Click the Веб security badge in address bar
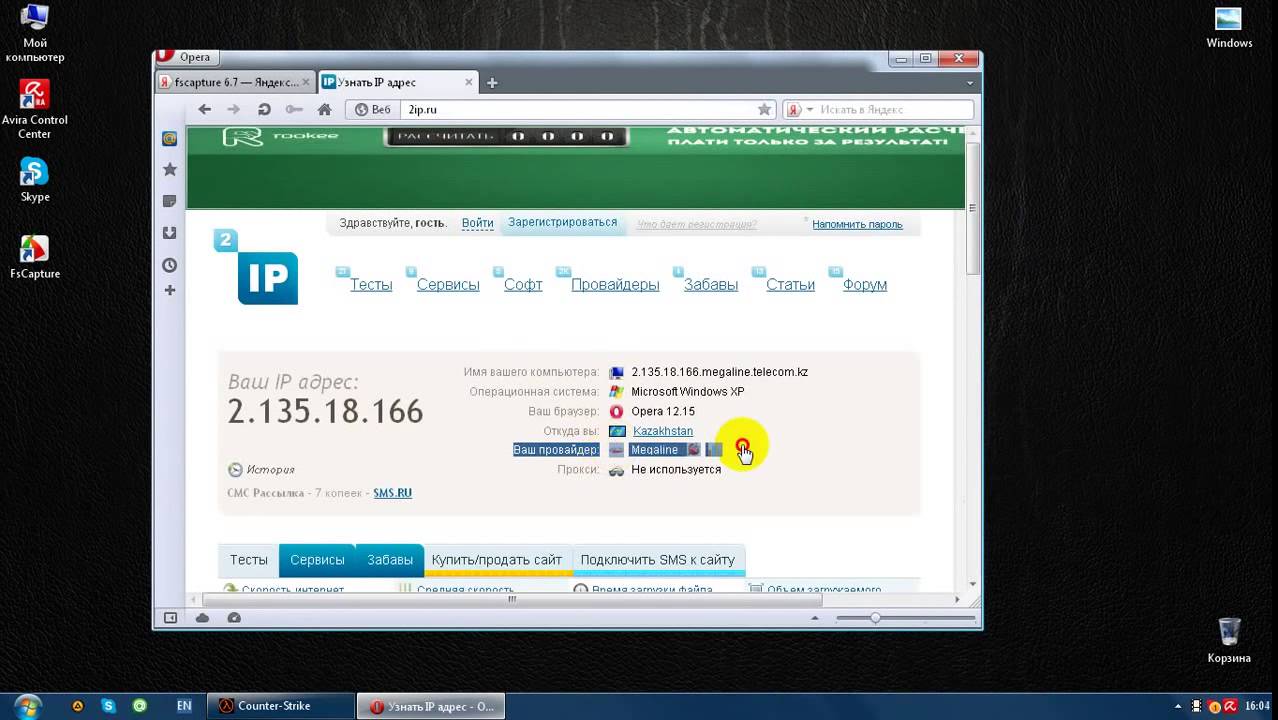Viewport: 1278px width, 720px height. pyautogui.click(x=373, y=109)
